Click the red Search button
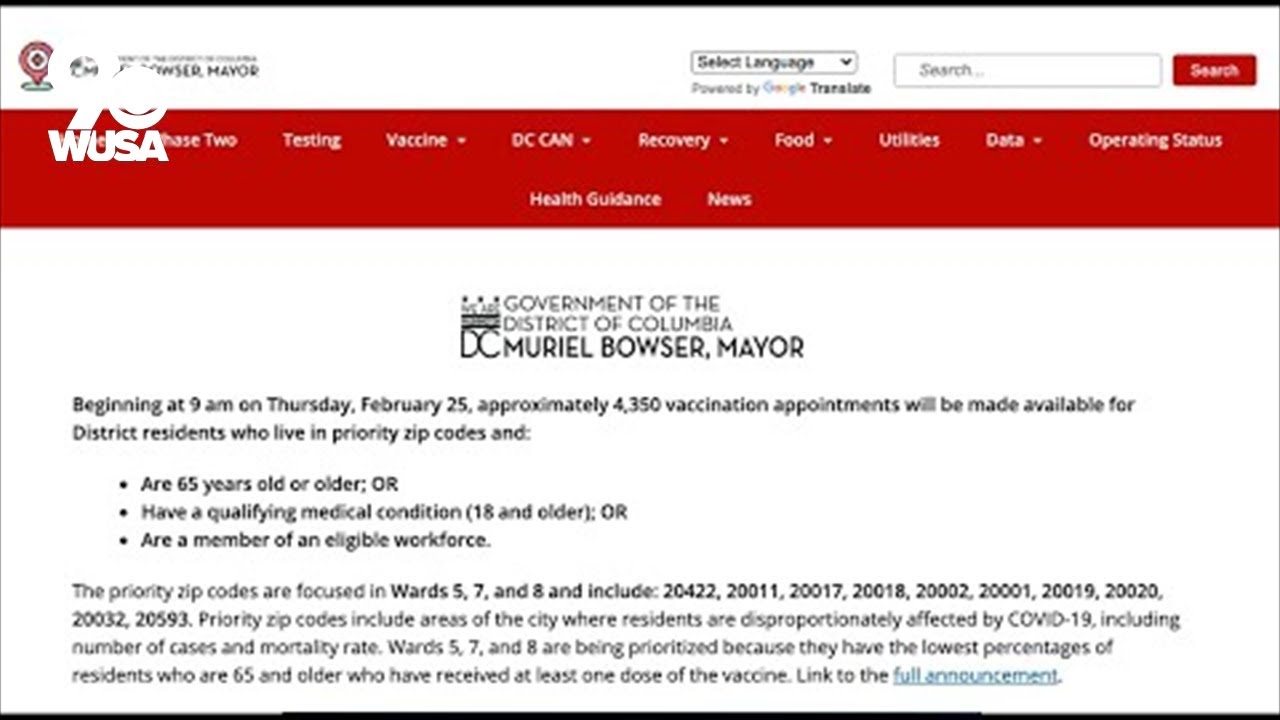The image size is (1280, 720). pyautogui.click(x=1214, y=70)
